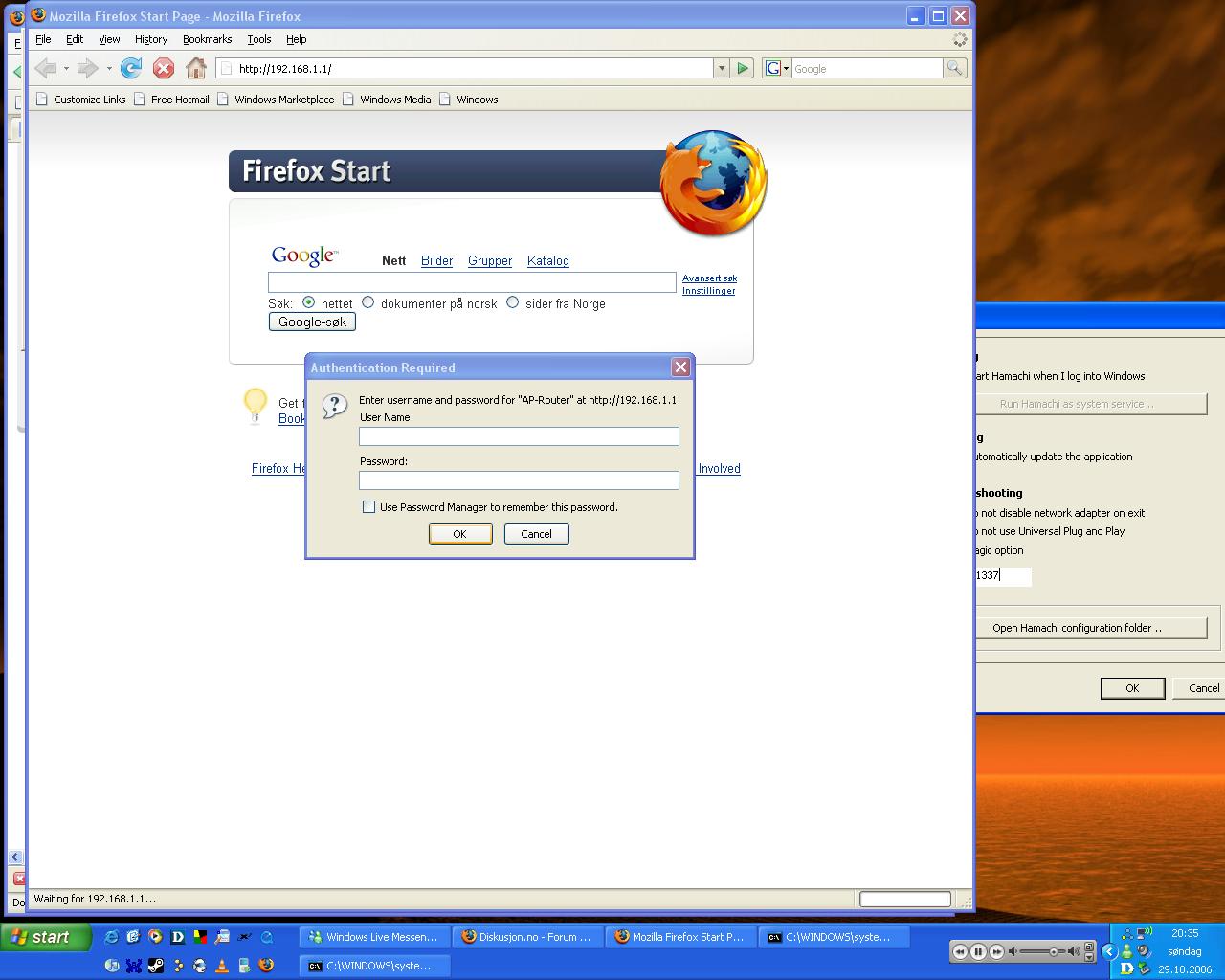
Task: Open the Innstillinger link
Action: (708, 291)
